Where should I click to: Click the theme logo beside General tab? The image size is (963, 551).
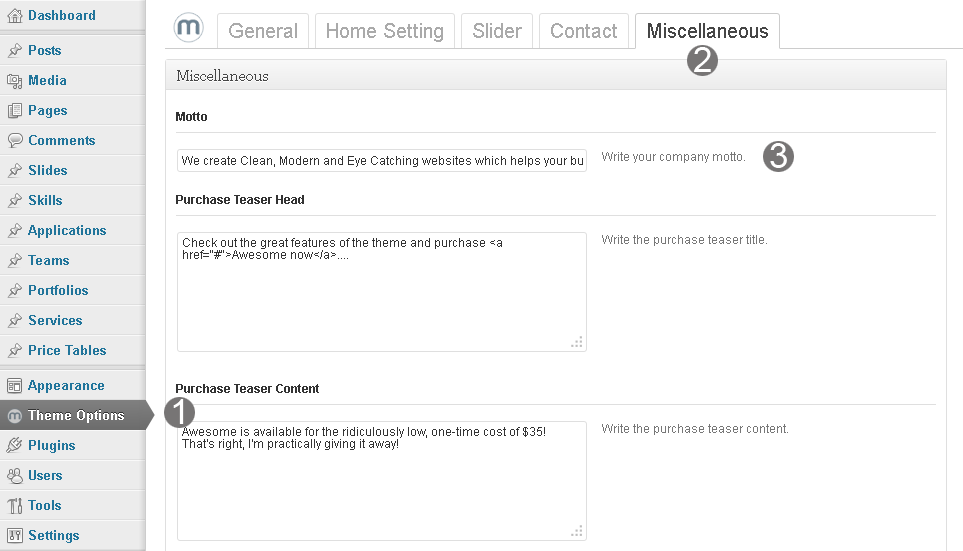pos(188,28)
